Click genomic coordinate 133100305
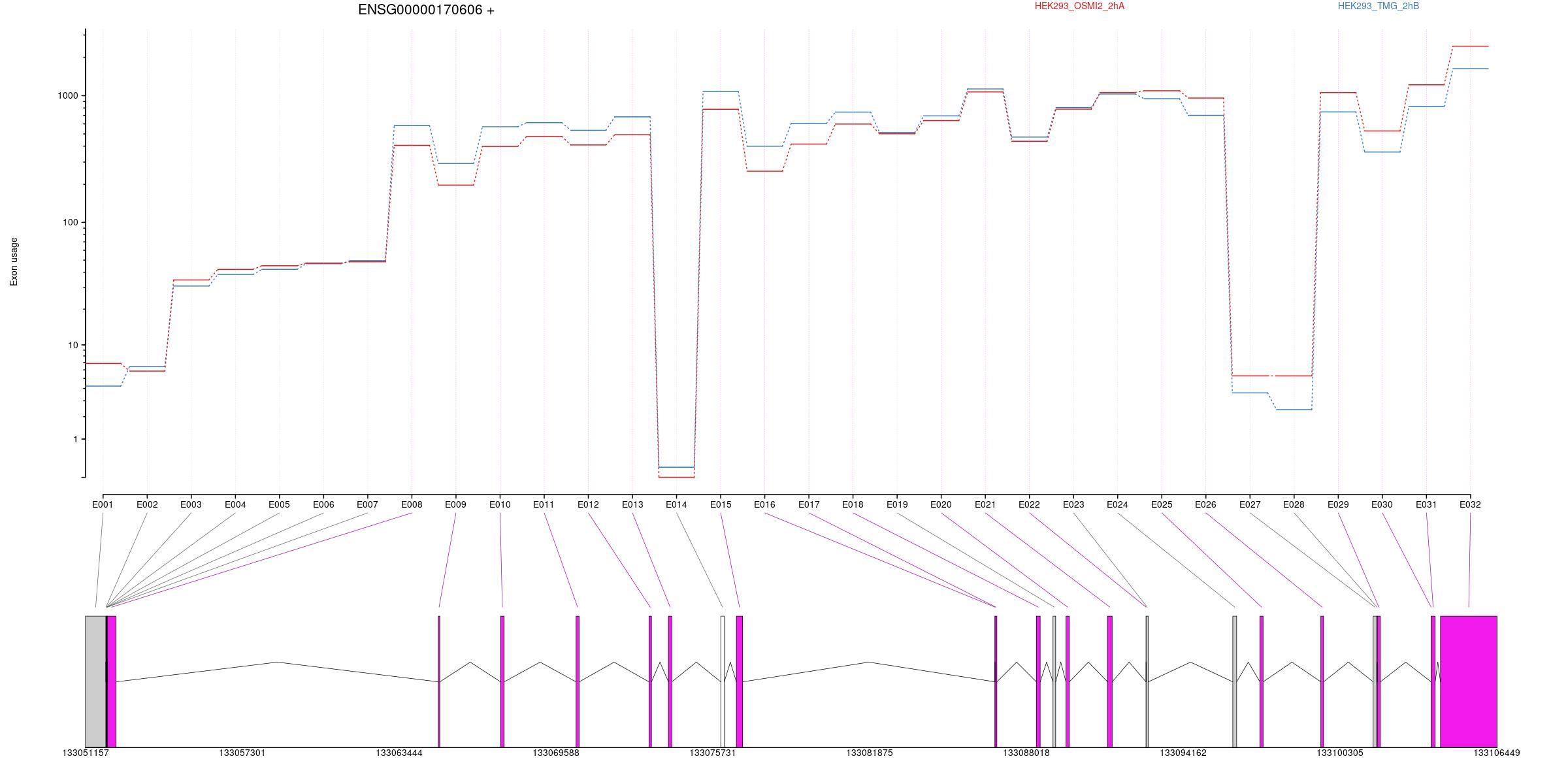The height and width of the screenshot is (784, 1568). pyautogui.click(x=1340, y=753)
